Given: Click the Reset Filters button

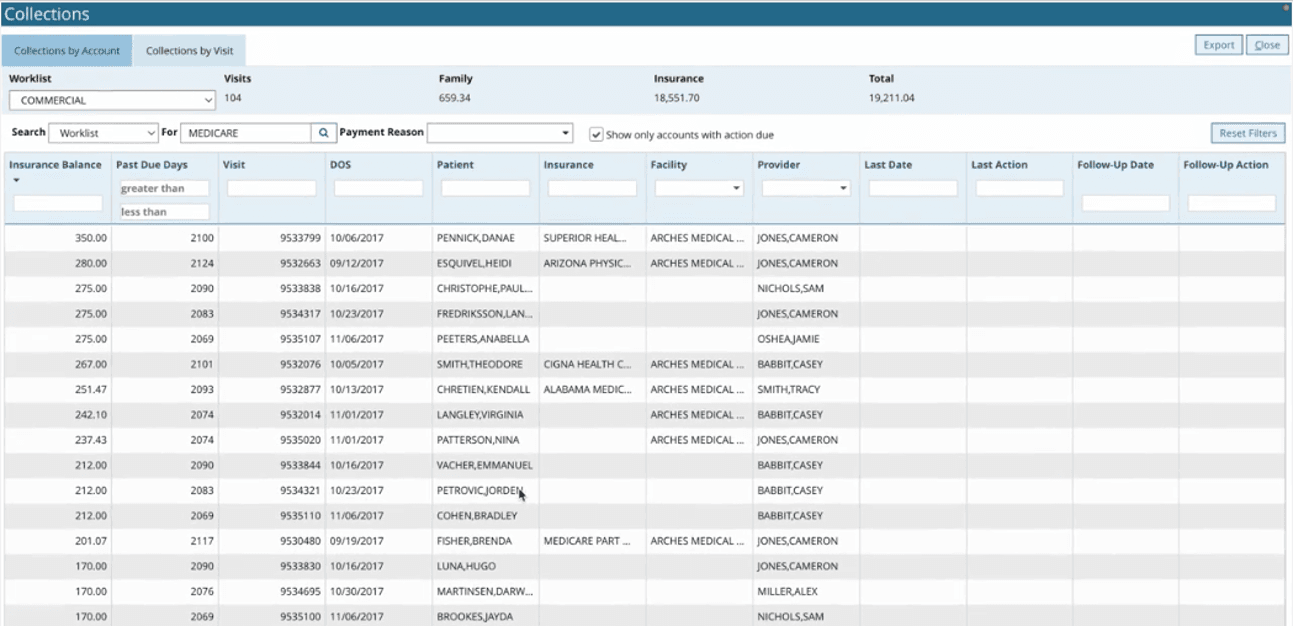Looking at the screenshot, I should click(x=1248, y=133).
